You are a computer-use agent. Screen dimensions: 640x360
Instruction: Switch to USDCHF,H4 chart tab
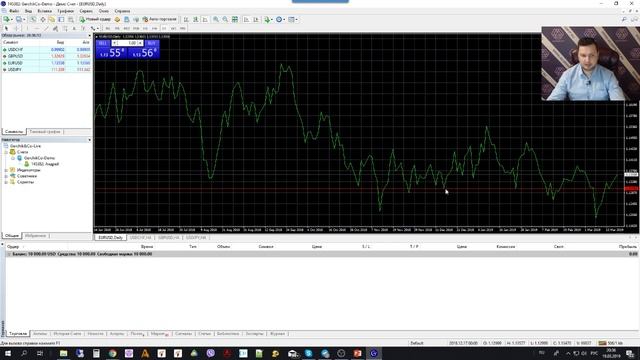pos(140,237)
